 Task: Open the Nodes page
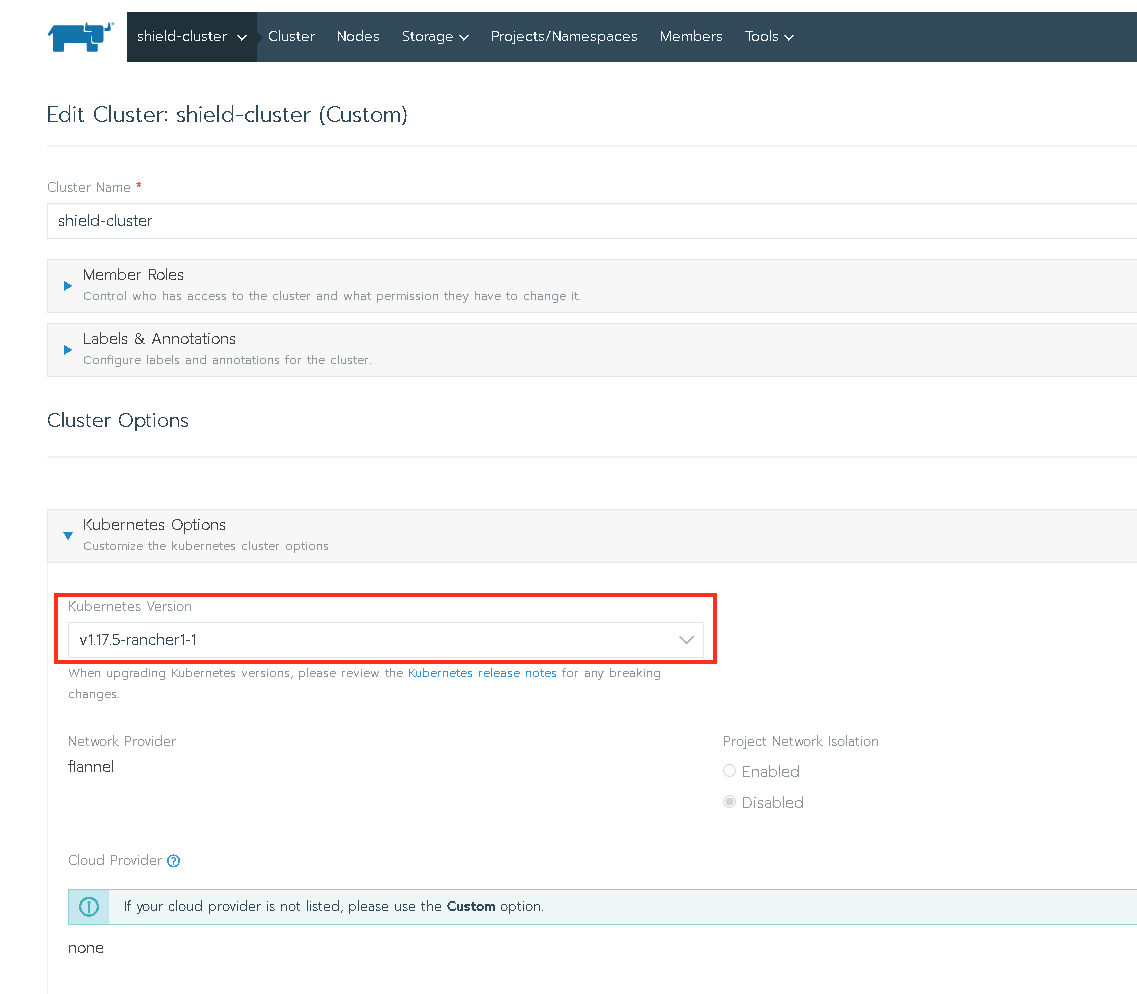coord(357,36)
